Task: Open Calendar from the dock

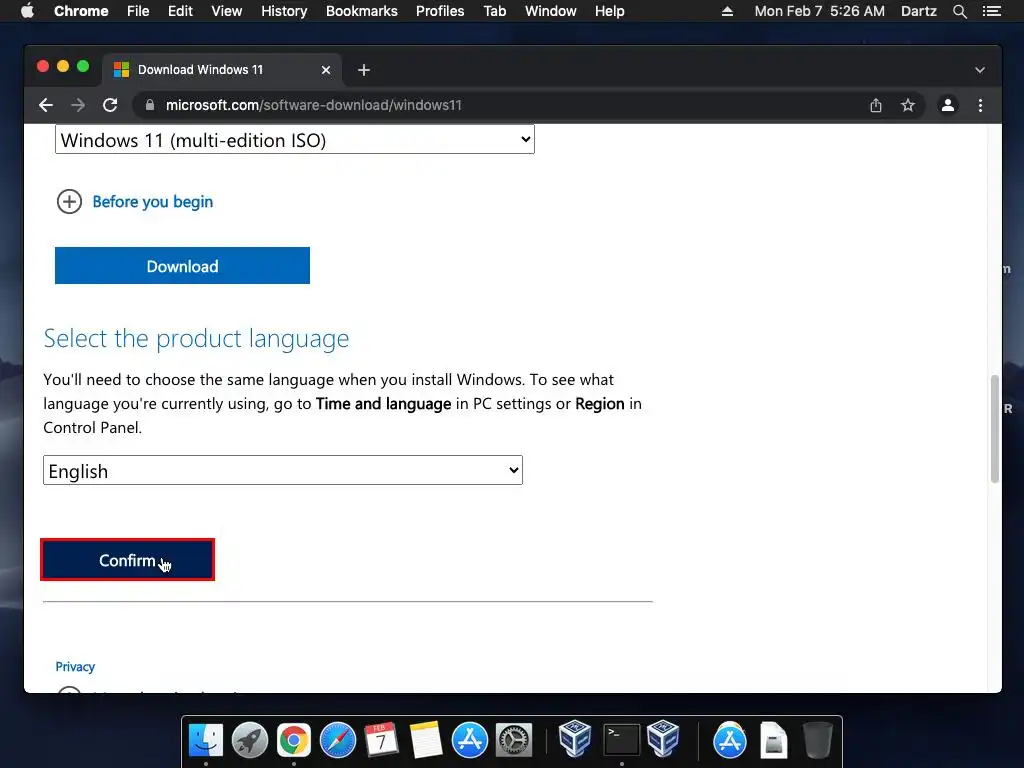Action: [x=381, y=740]
